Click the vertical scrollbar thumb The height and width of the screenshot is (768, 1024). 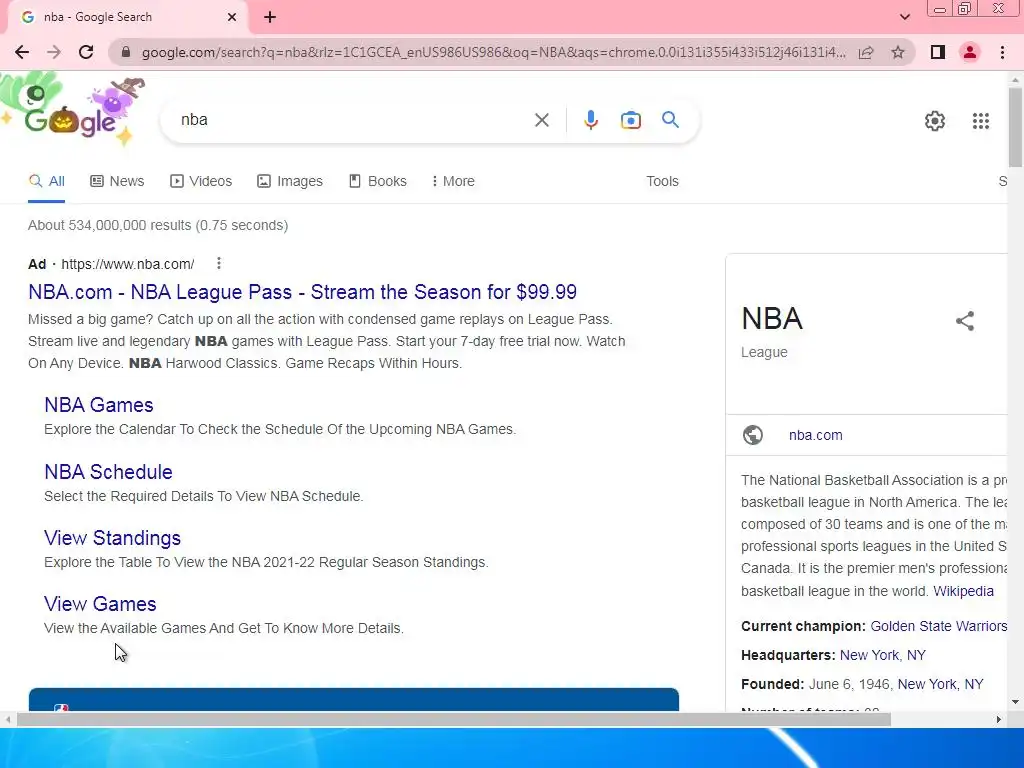pos(1015,127)
